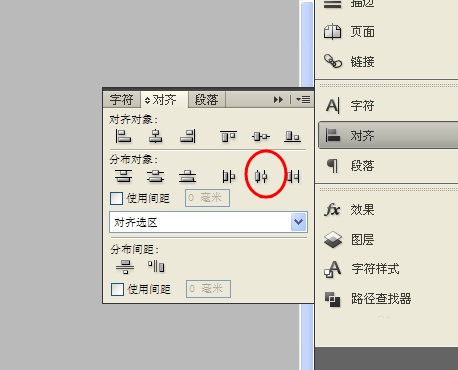Distribute right edges of objects
Screen dimensions: 458x370
[293, 176]
